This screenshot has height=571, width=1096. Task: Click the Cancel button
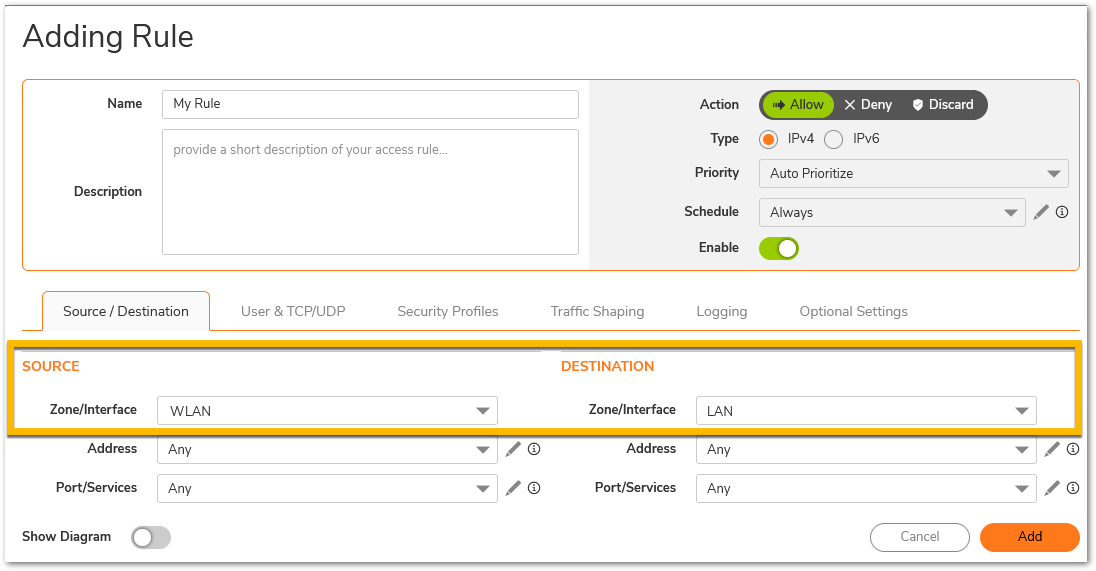coord(920,537)
